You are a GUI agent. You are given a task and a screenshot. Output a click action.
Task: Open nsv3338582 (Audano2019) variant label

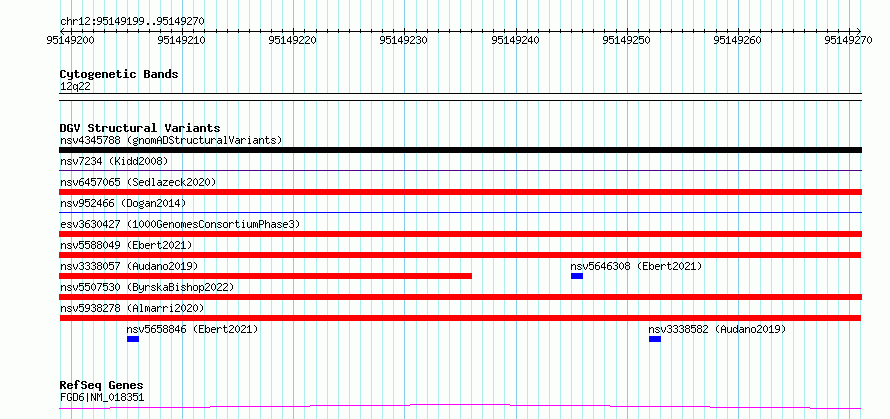coord(717,329)
